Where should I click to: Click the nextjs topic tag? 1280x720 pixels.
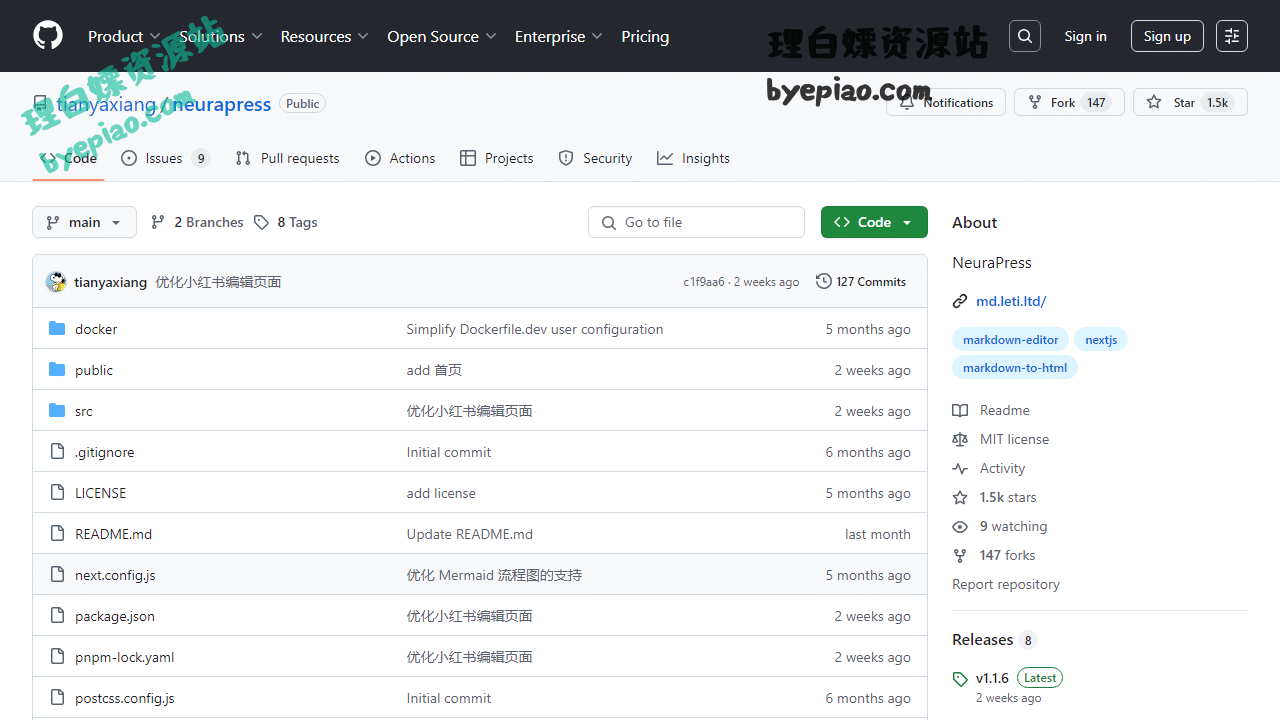point(1101,340)
